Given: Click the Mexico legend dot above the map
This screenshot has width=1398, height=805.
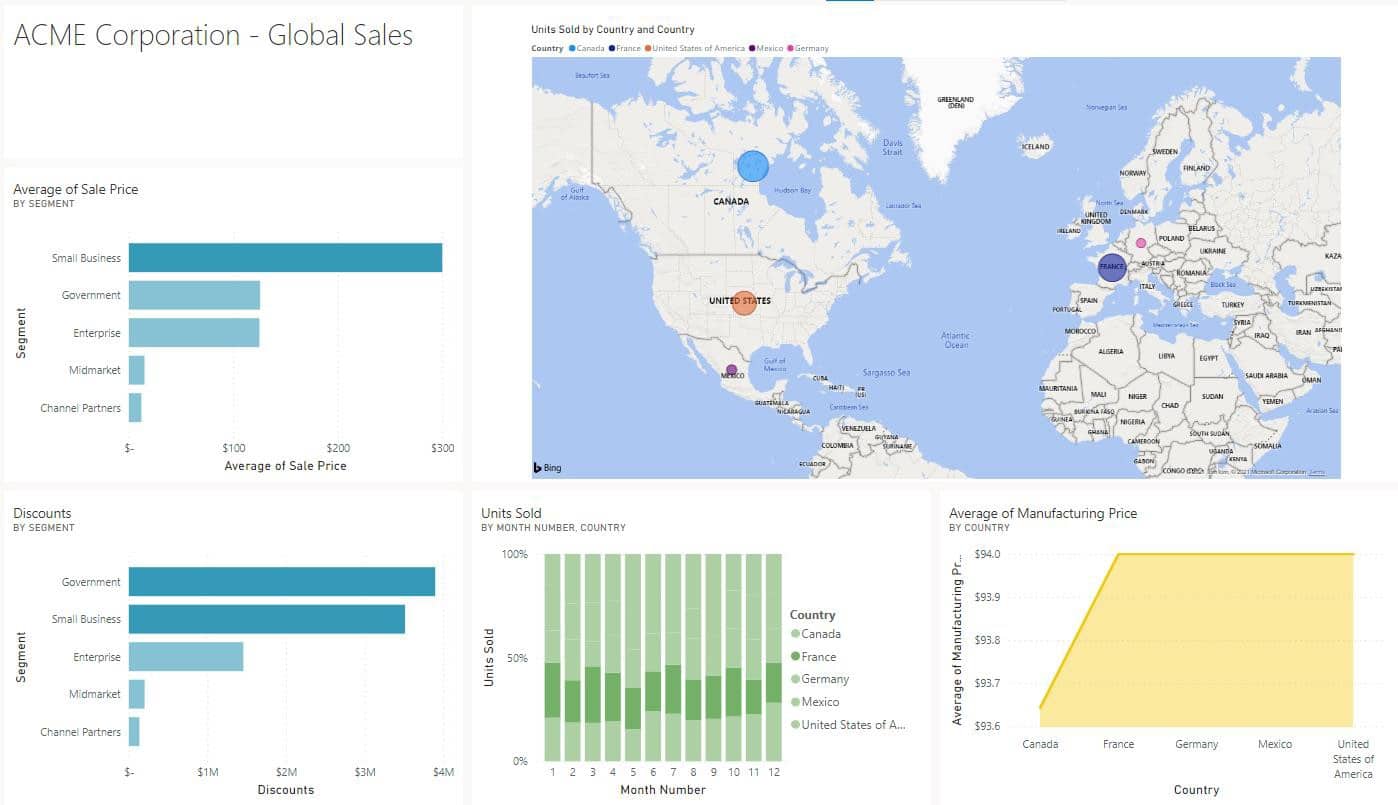Looking at the screenshot, I should click(x=752, y=48).
